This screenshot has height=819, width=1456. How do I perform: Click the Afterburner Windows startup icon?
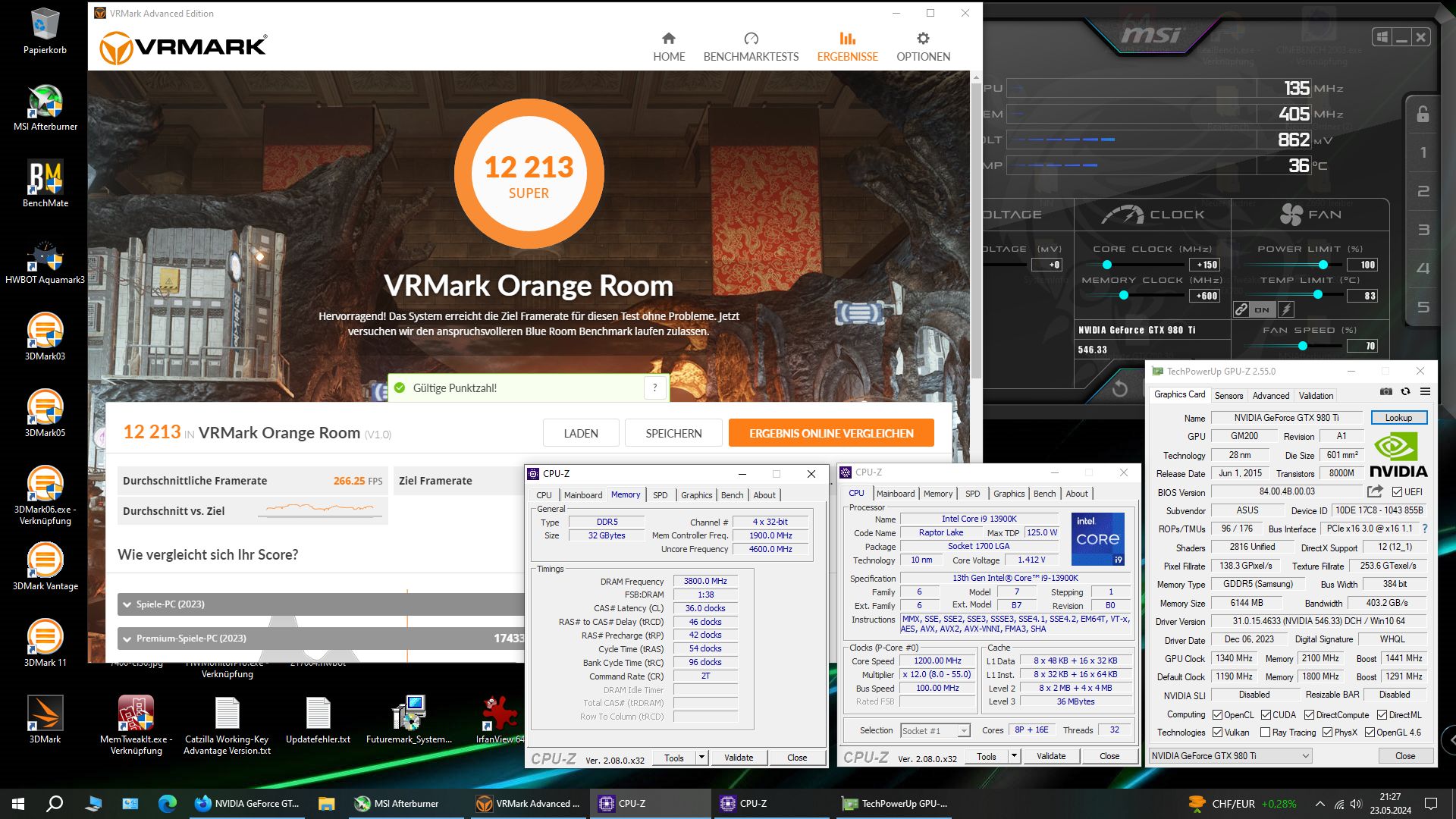[x=1382, y=37]
